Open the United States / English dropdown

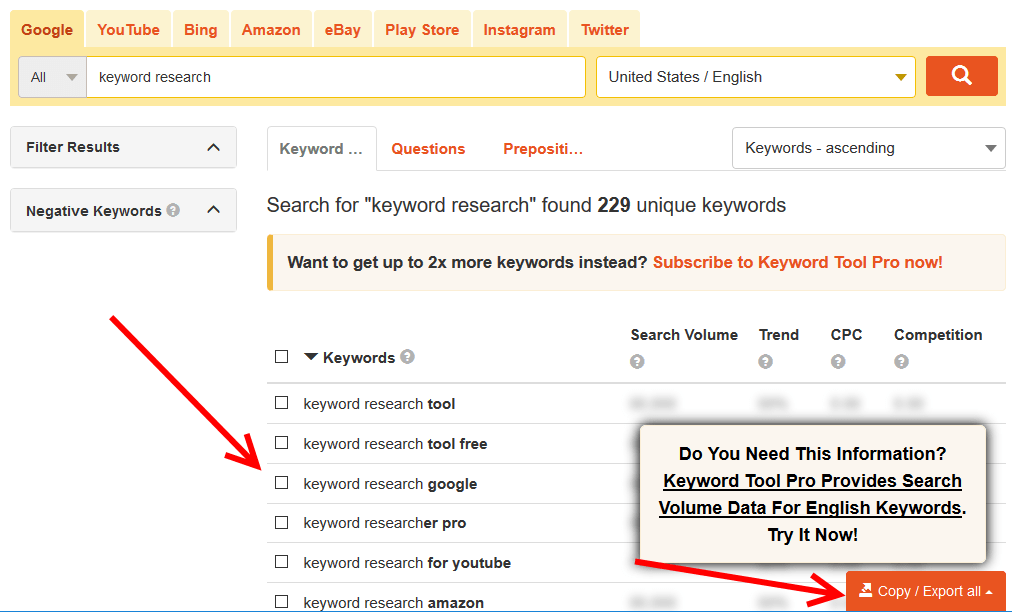pyautogui.click(x=756, y=77)
